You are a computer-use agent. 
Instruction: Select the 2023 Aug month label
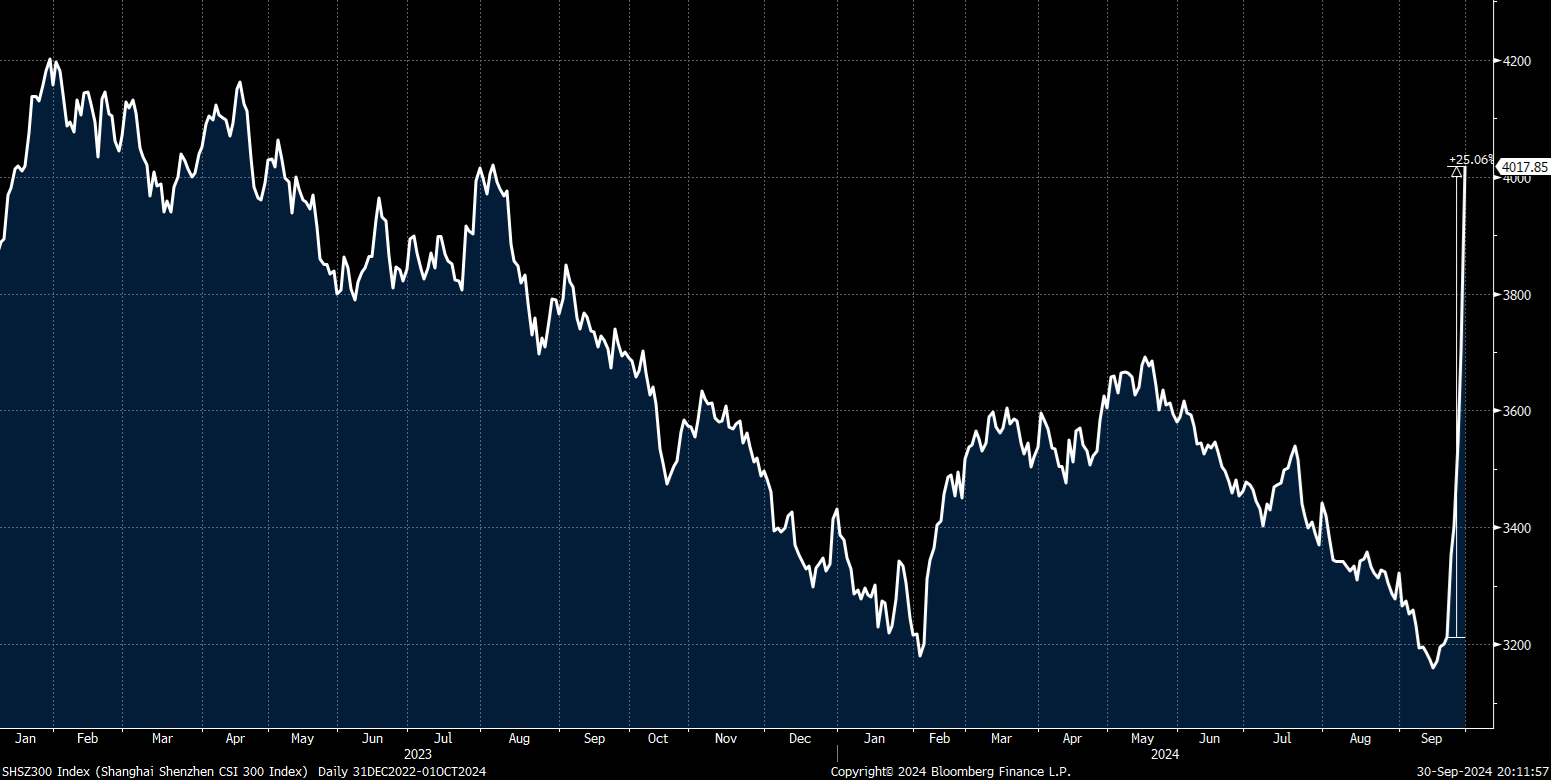[x=519, y=739]
